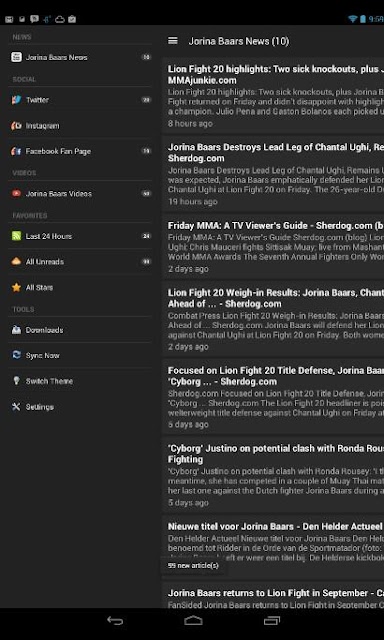
Task: Open Jorina Baars returns to Lion Fight article
Action: [x=273, y=596]
